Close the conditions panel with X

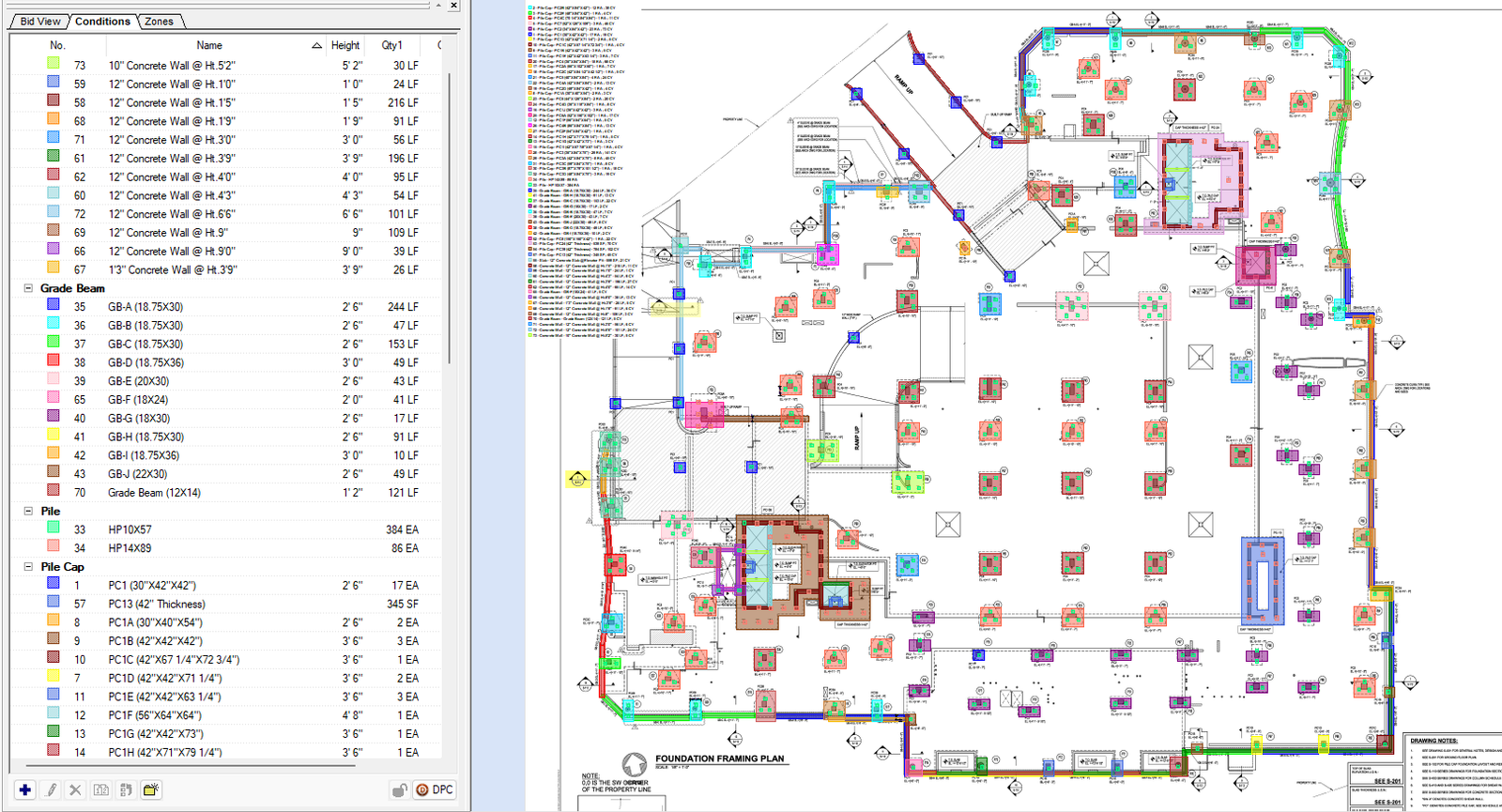tap(453, 6)
